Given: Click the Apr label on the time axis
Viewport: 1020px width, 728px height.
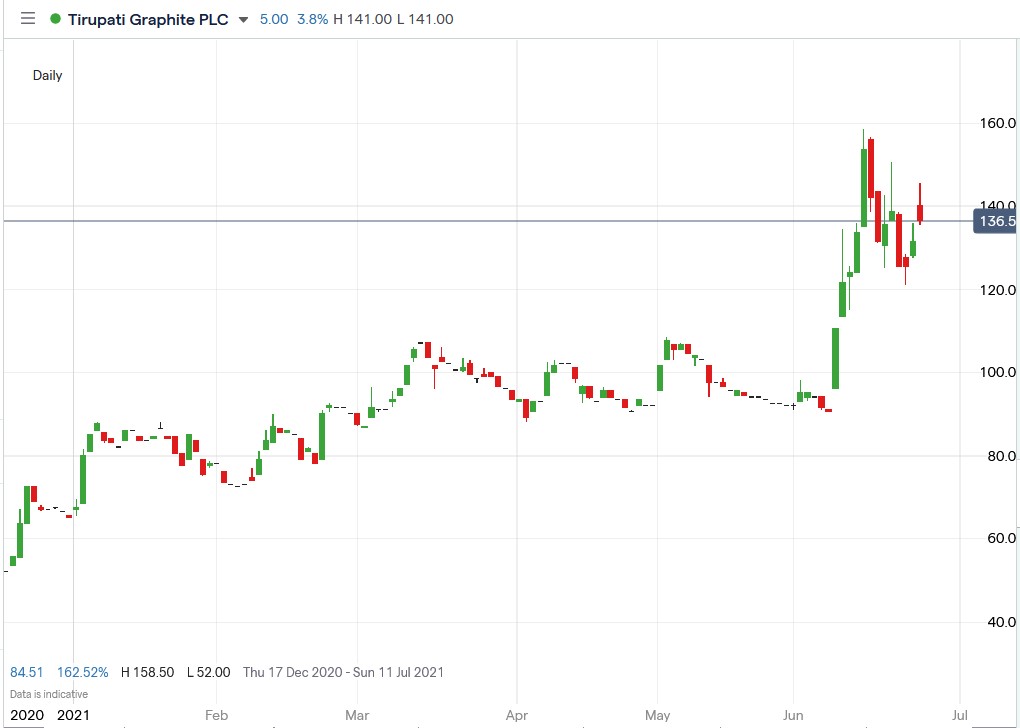Looking at the screenshot, I should pos(516,715).
